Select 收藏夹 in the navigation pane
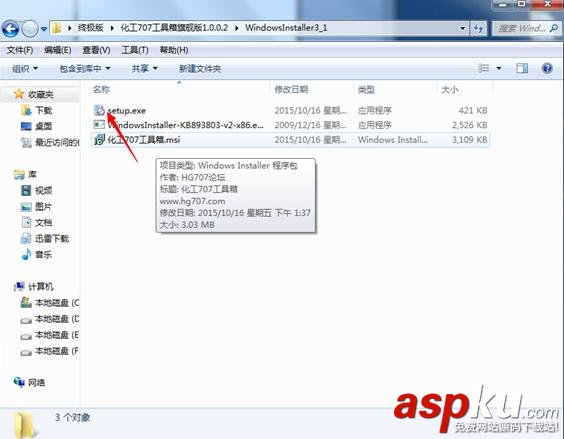The height and width of the screenshot is (439, 564). pyautogui.click(x=41, y=95)
